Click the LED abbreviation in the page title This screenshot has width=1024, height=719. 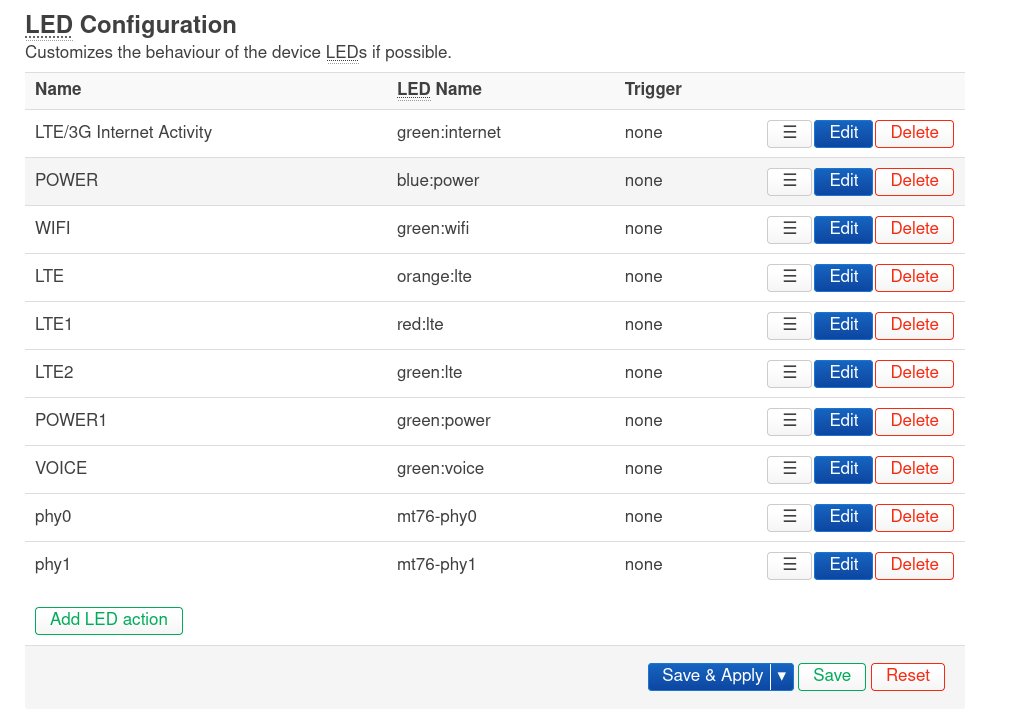[x=49, y=25]
